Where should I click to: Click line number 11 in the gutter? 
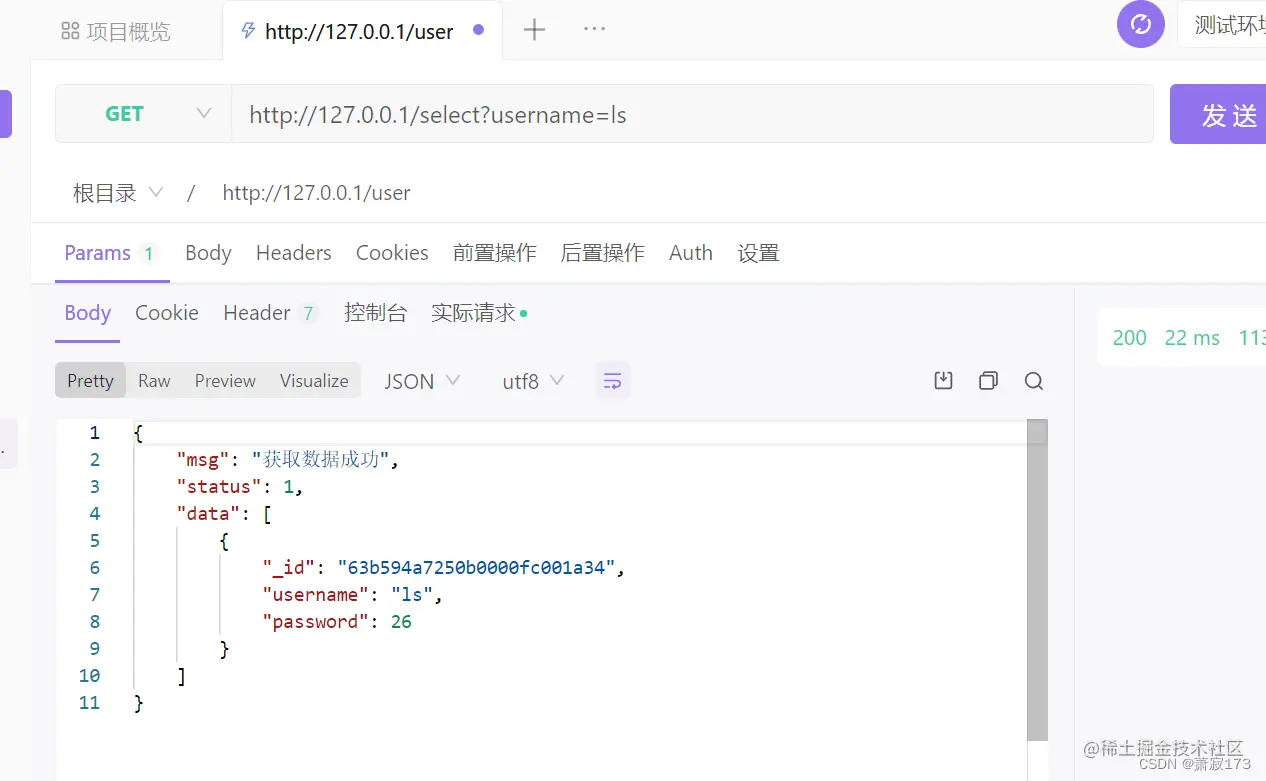[90, 703]
